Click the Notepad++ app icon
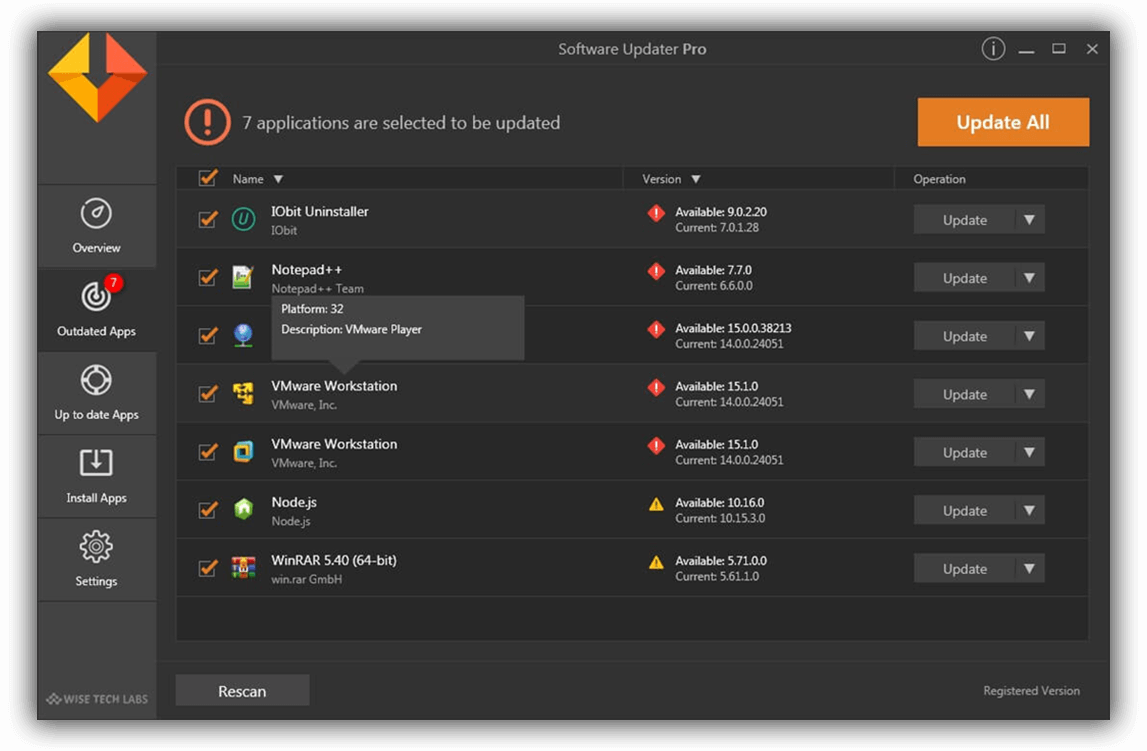Viewport: 1147px width, 751px height. 243,277
